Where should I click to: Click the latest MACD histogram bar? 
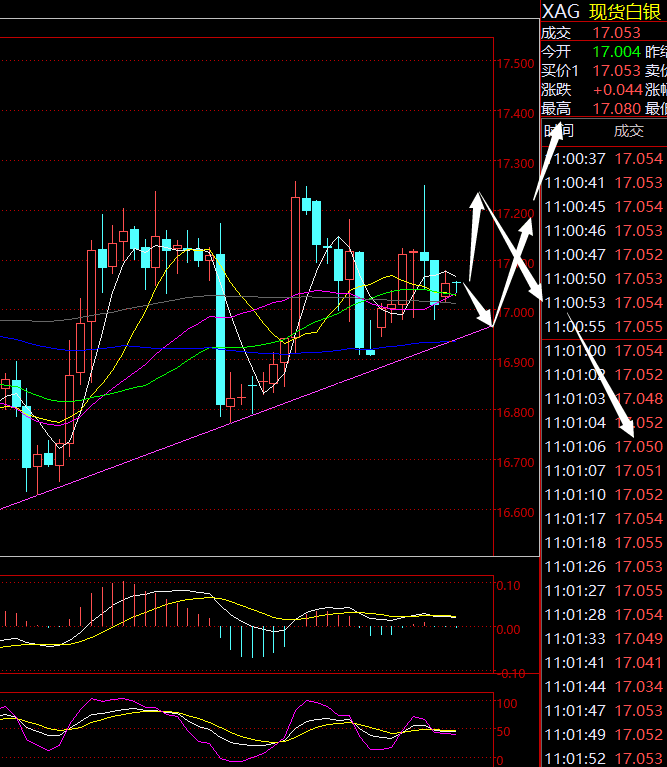[456, 626]
